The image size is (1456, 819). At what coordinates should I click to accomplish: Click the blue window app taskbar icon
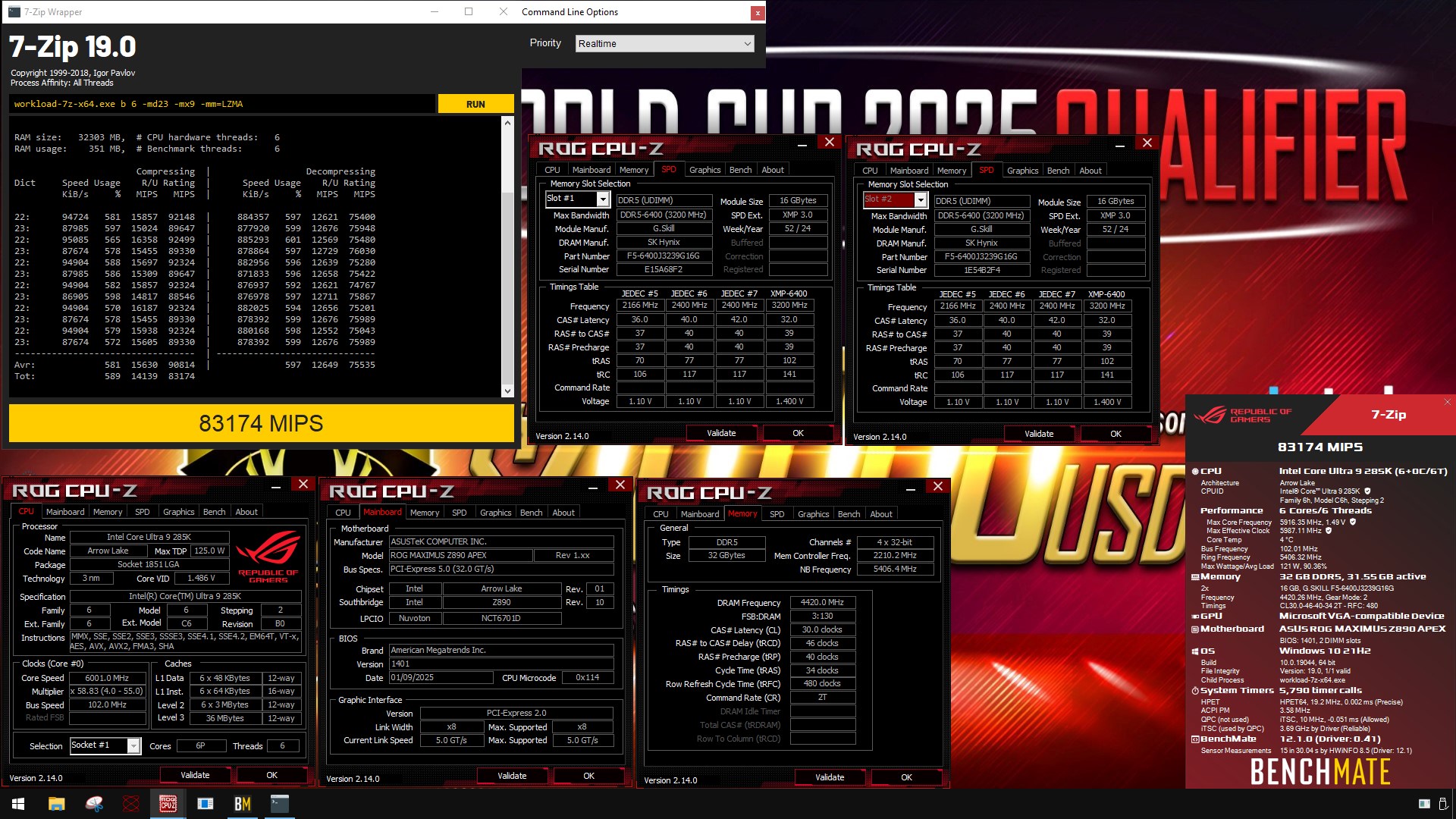click(x=206, y=804)
